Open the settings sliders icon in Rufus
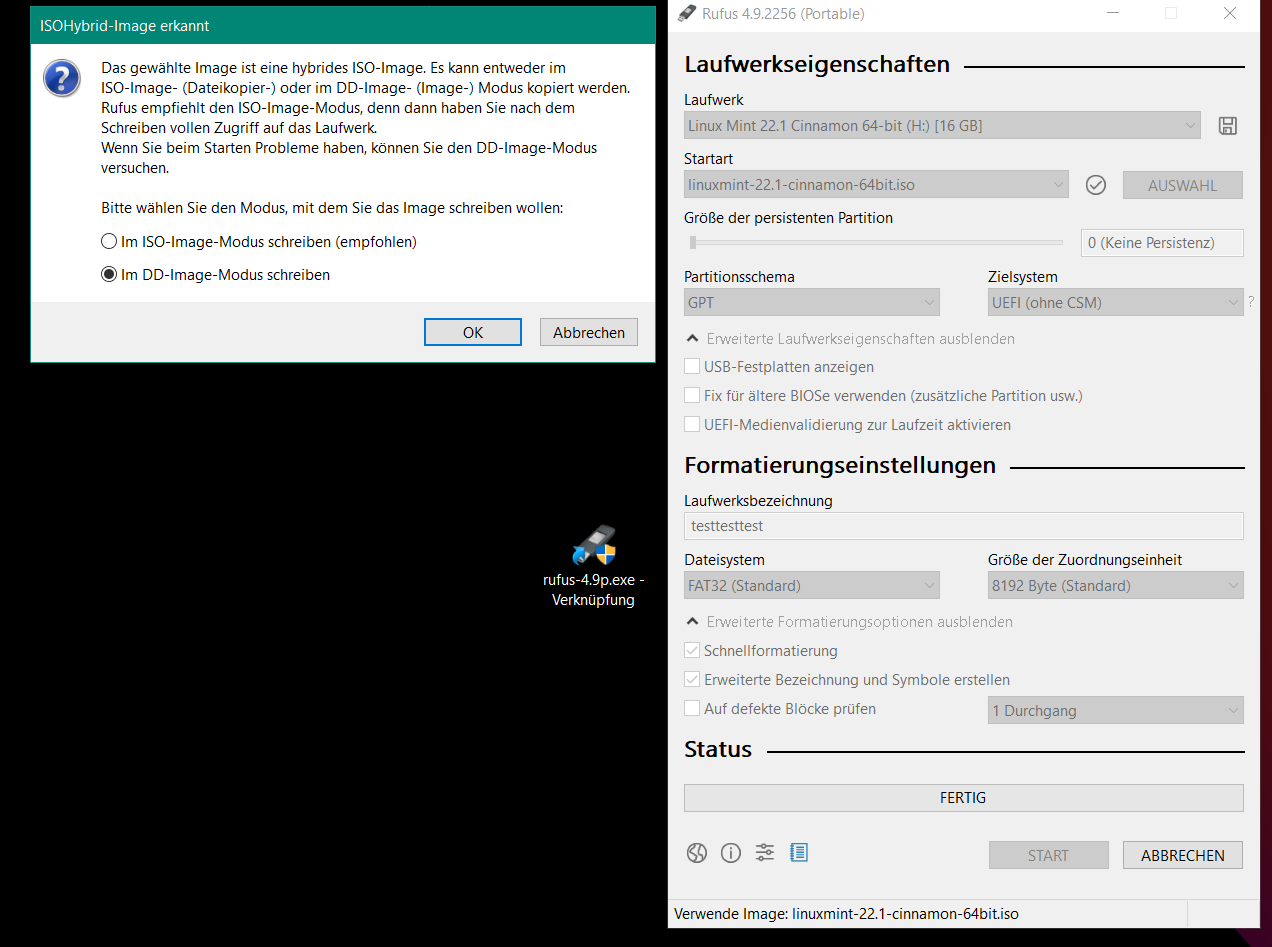1272x947 pixels. click(765, 853)
